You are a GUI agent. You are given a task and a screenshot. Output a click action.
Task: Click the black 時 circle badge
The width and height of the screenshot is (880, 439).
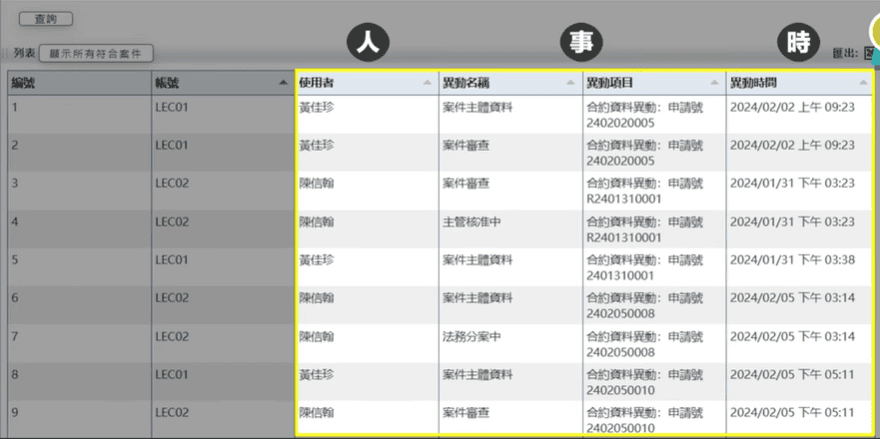798,42
